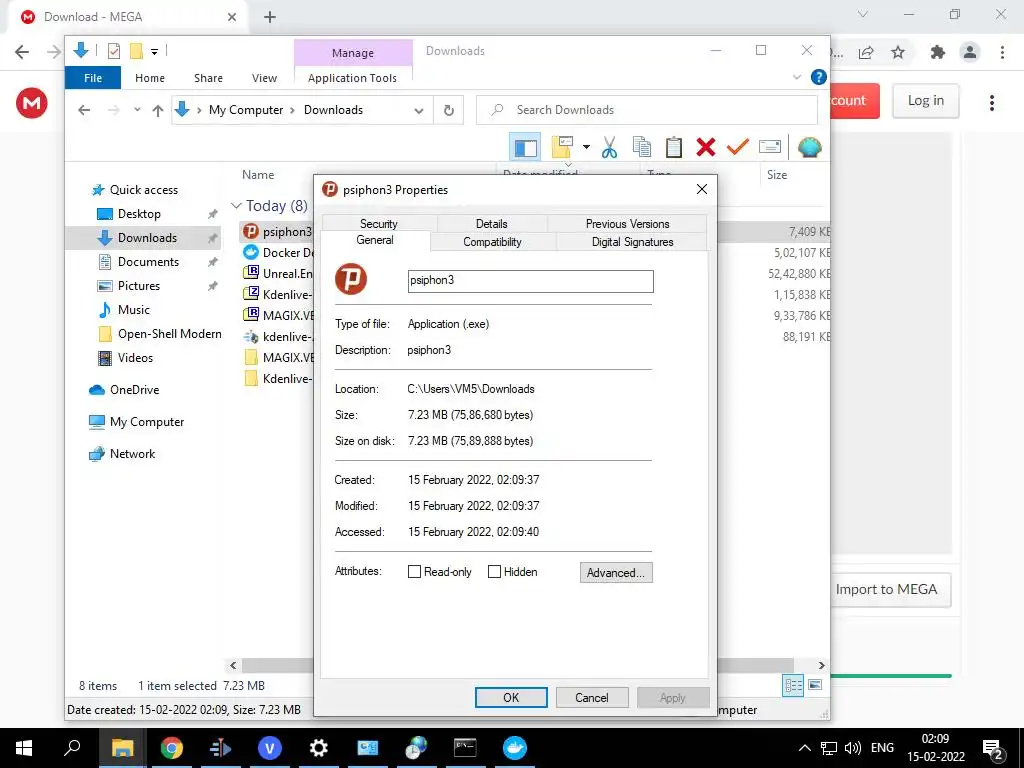This screenshot has height=768, width=1024.
Task: Go up one folder level in Explorer
Action: pyautogui.click(x=157, y=110)
